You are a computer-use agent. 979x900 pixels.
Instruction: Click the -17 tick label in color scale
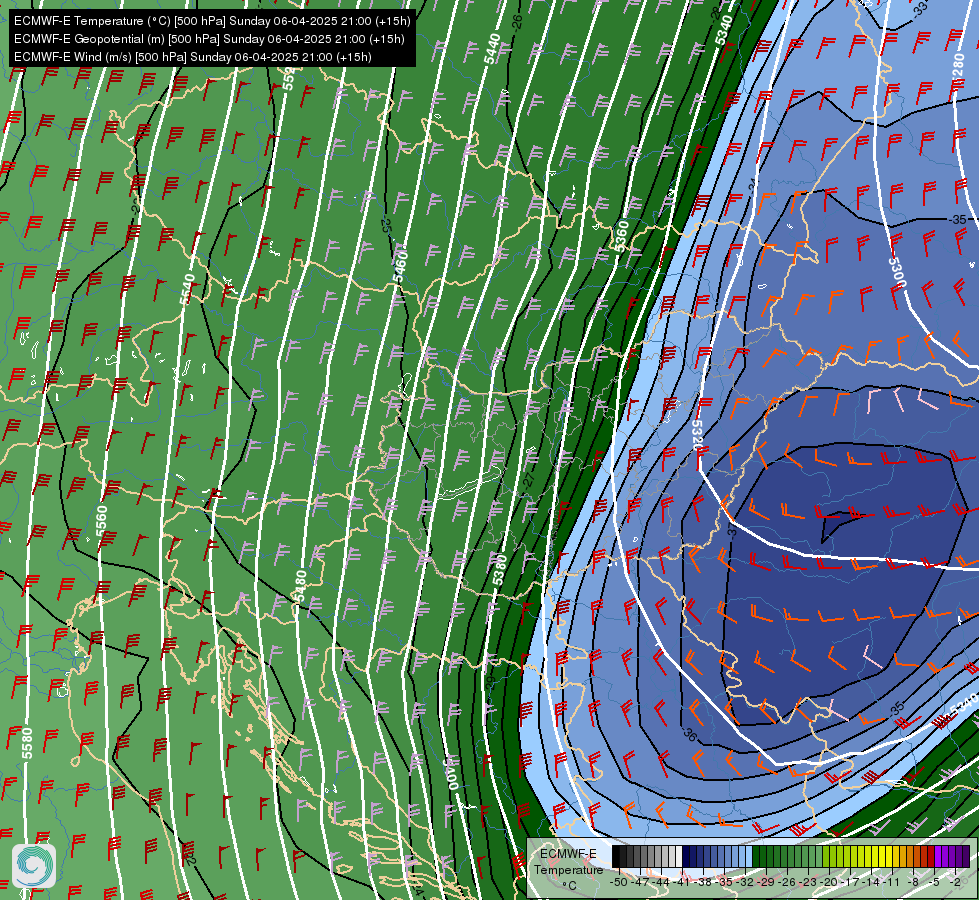click(x=850, y=882)
